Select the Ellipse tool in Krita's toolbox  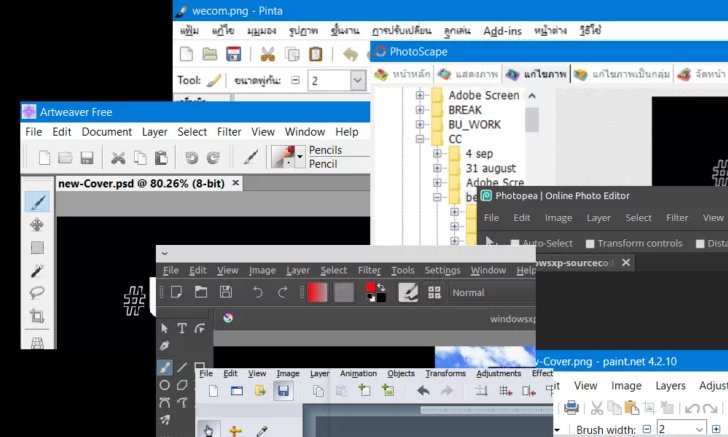pyautogui.click(x=164, y=385)
